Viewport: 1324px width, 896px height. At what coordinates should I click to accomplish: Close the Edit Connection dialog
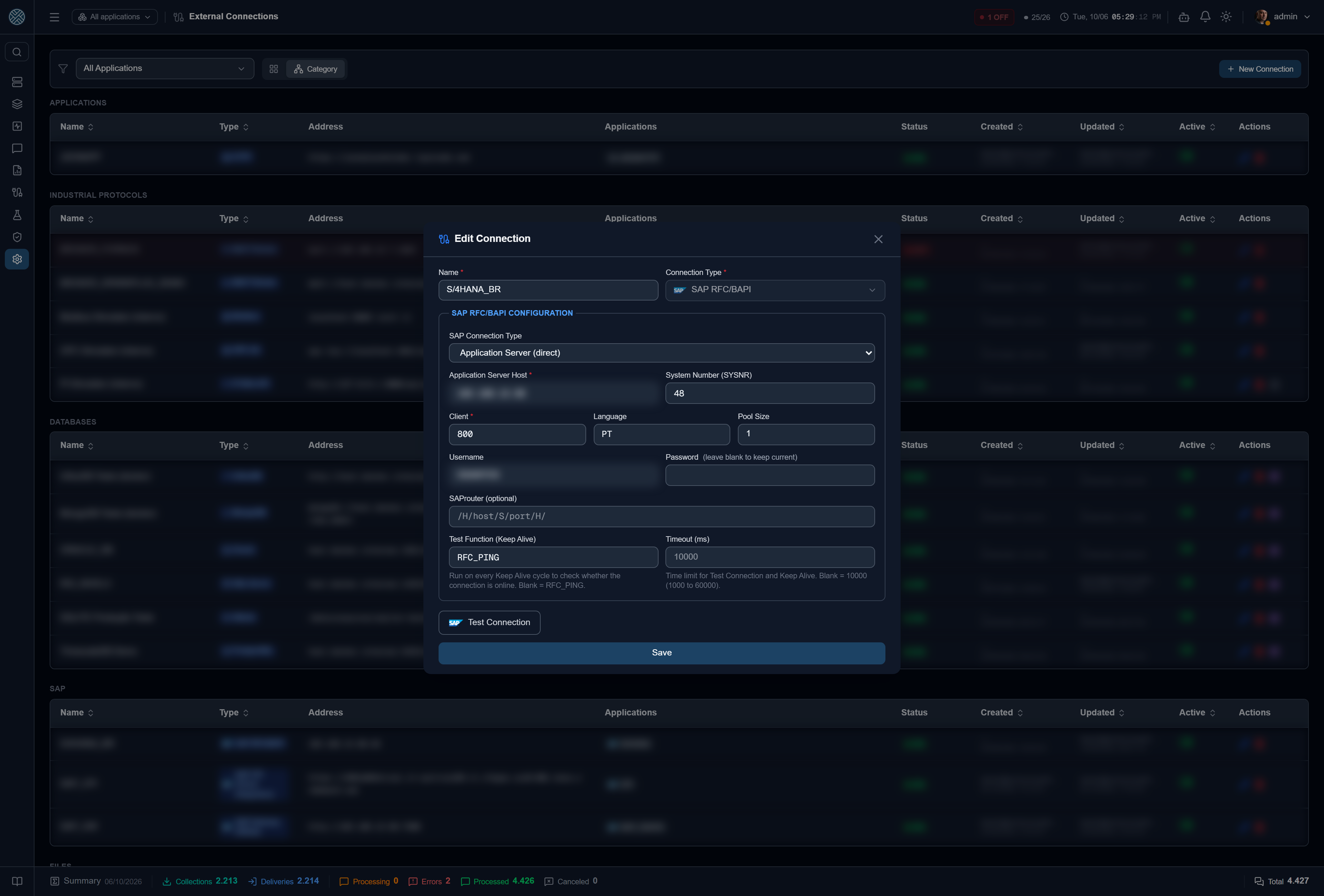[878, 239]
